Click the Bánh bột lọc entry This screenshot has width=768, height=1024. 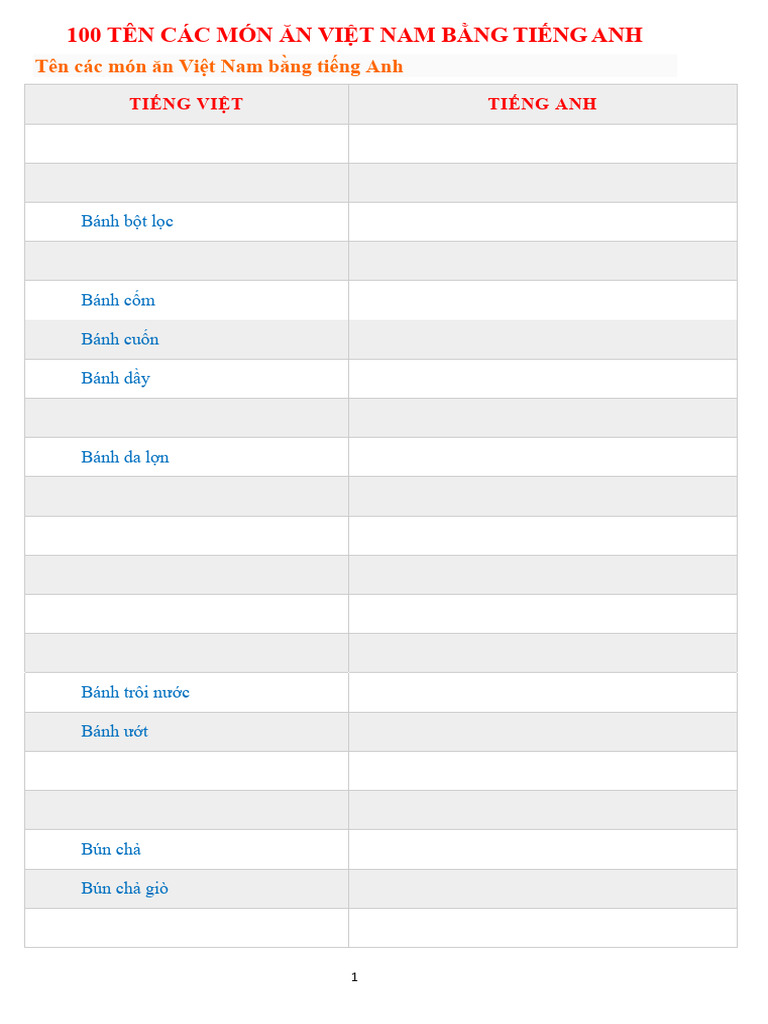pos(127,222)
